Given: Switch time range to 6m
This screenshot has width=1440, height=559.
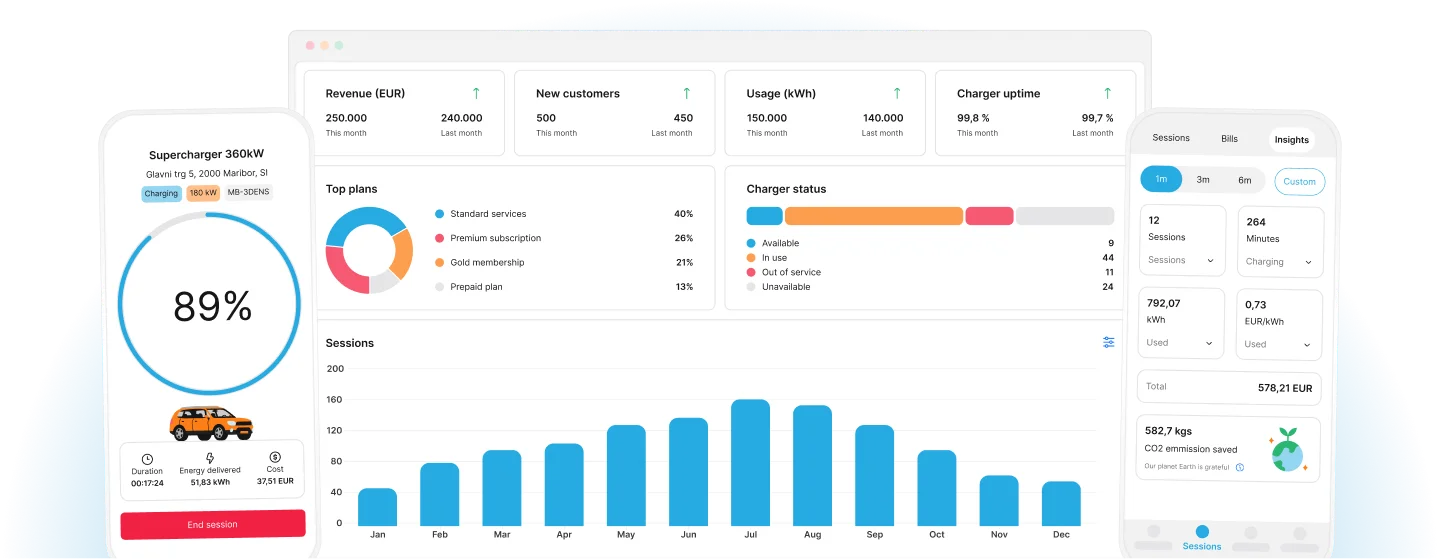Looking at the screenshot, I should (1245, 180).
